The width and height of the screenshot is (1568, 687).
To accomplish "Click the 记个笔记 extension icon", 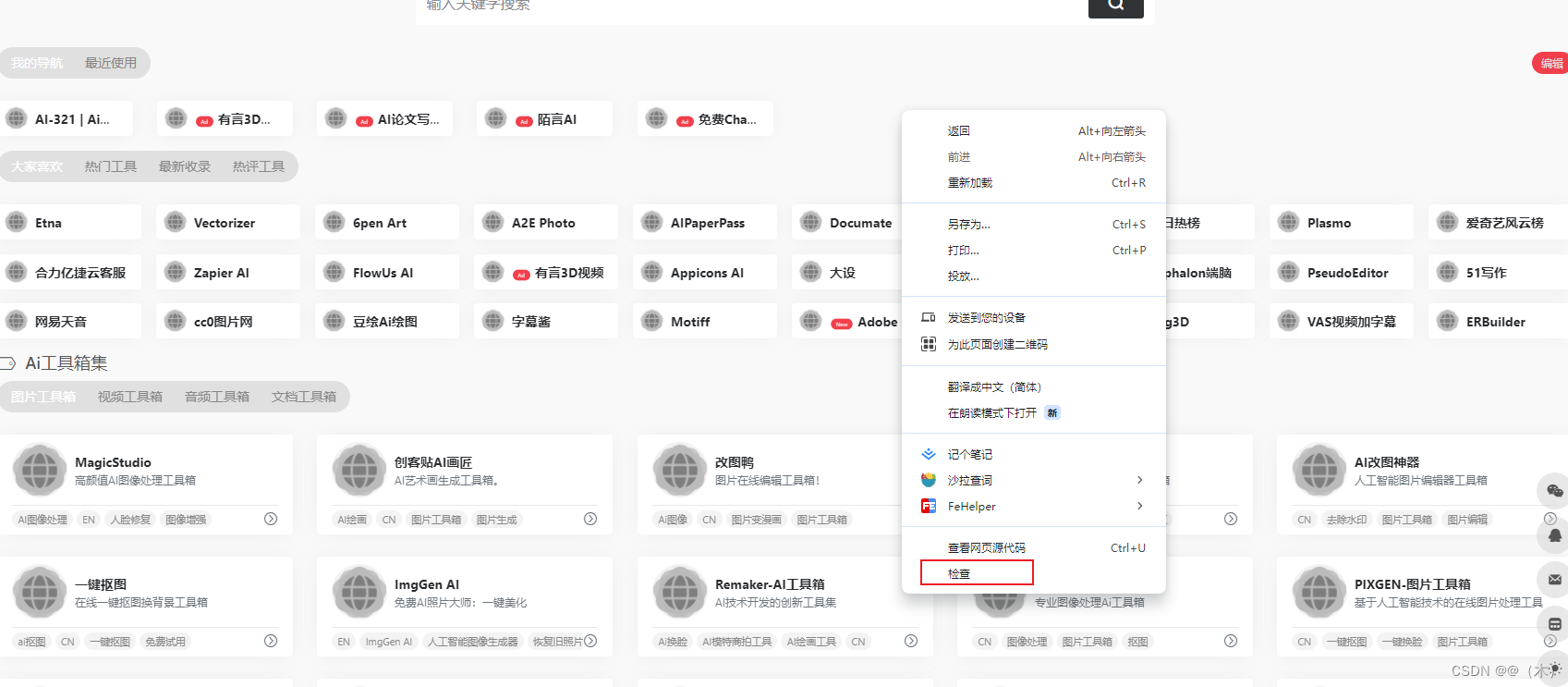I will pyautogui.click(x=929, y=454).
